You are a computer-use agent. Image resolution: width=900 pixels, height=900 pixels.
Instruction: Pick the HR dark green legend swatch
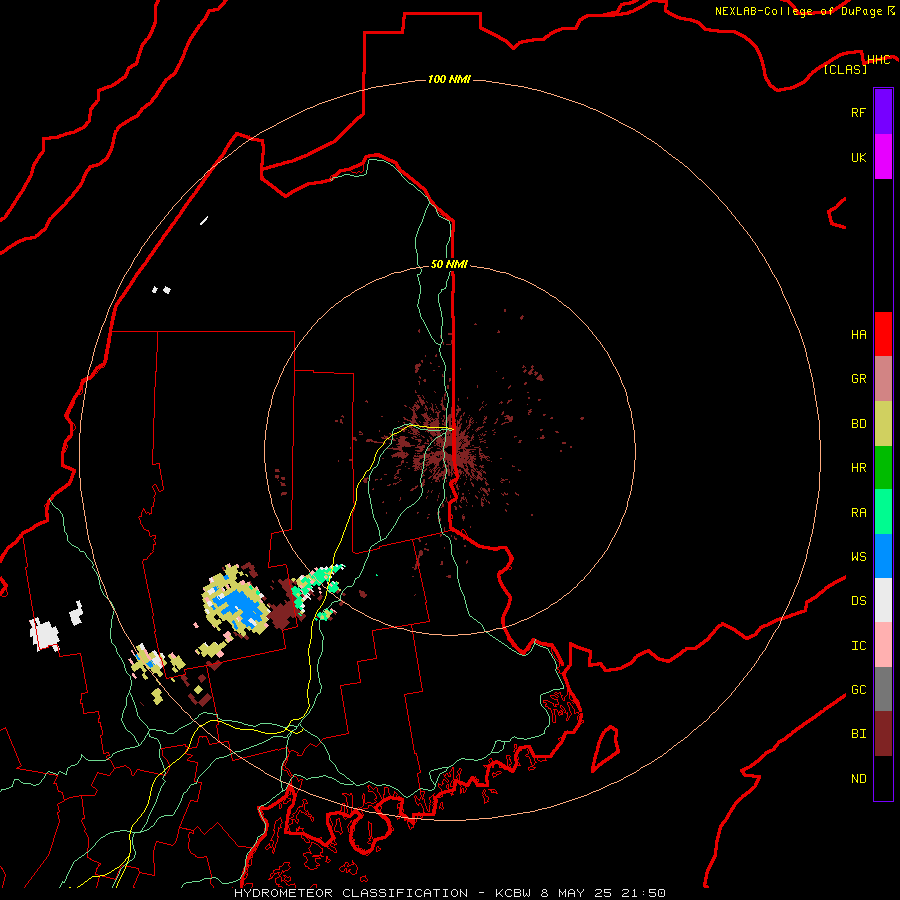pyautogui.click(x=883, y=468)
